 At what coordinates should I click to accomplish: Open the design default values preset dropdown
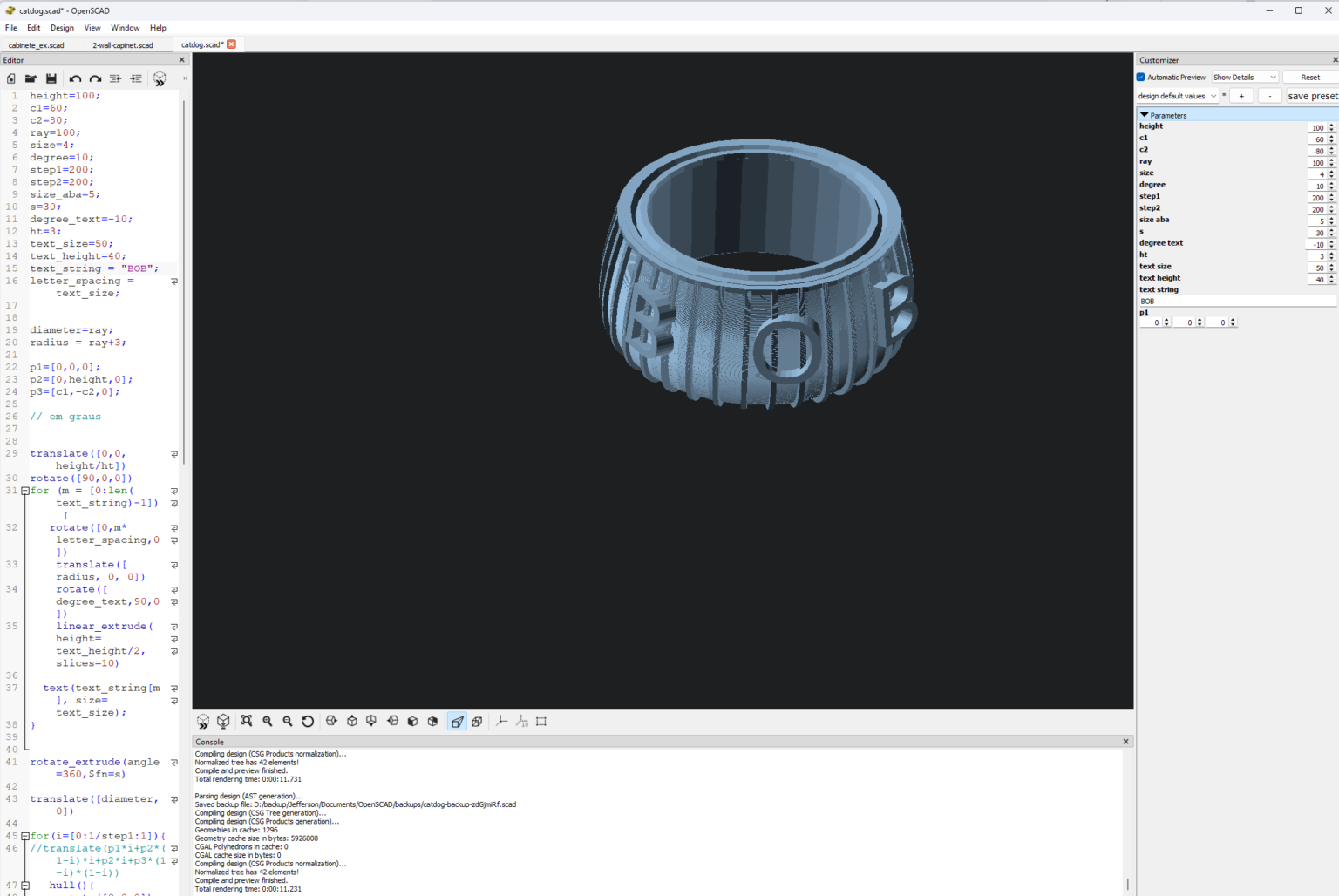(x=1177, y=96)
